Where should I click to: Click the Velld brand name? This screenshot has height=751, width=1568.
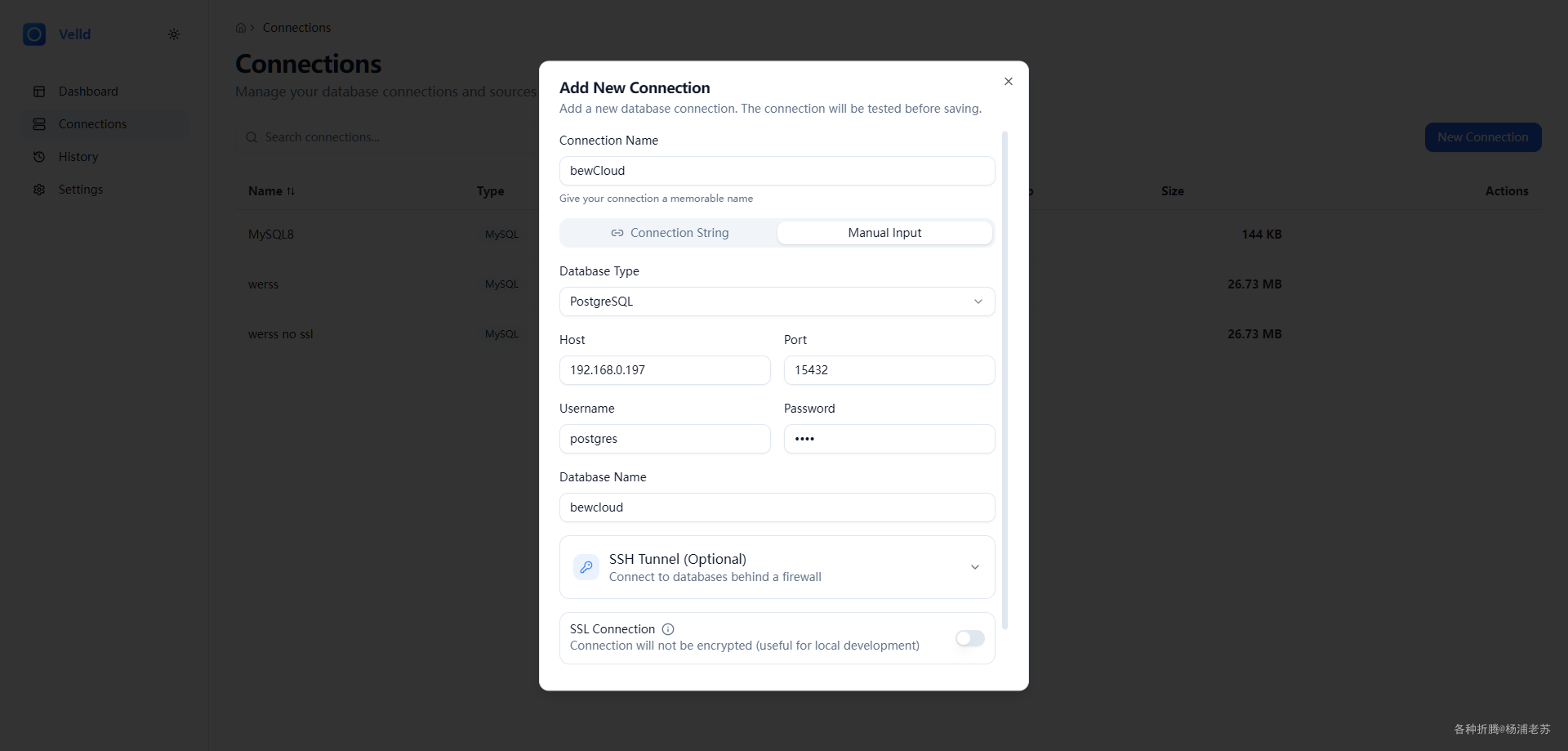pos(74,34)
